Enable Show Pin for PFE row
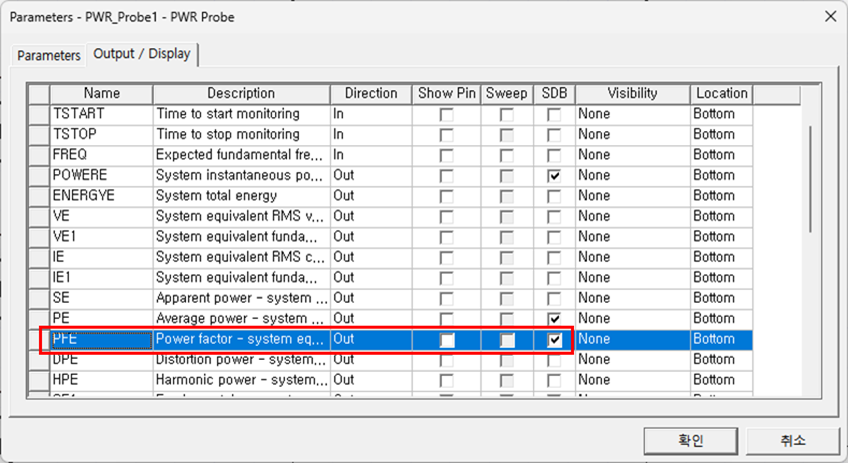The height and width of the screenshot is (463, 848). 447,339
